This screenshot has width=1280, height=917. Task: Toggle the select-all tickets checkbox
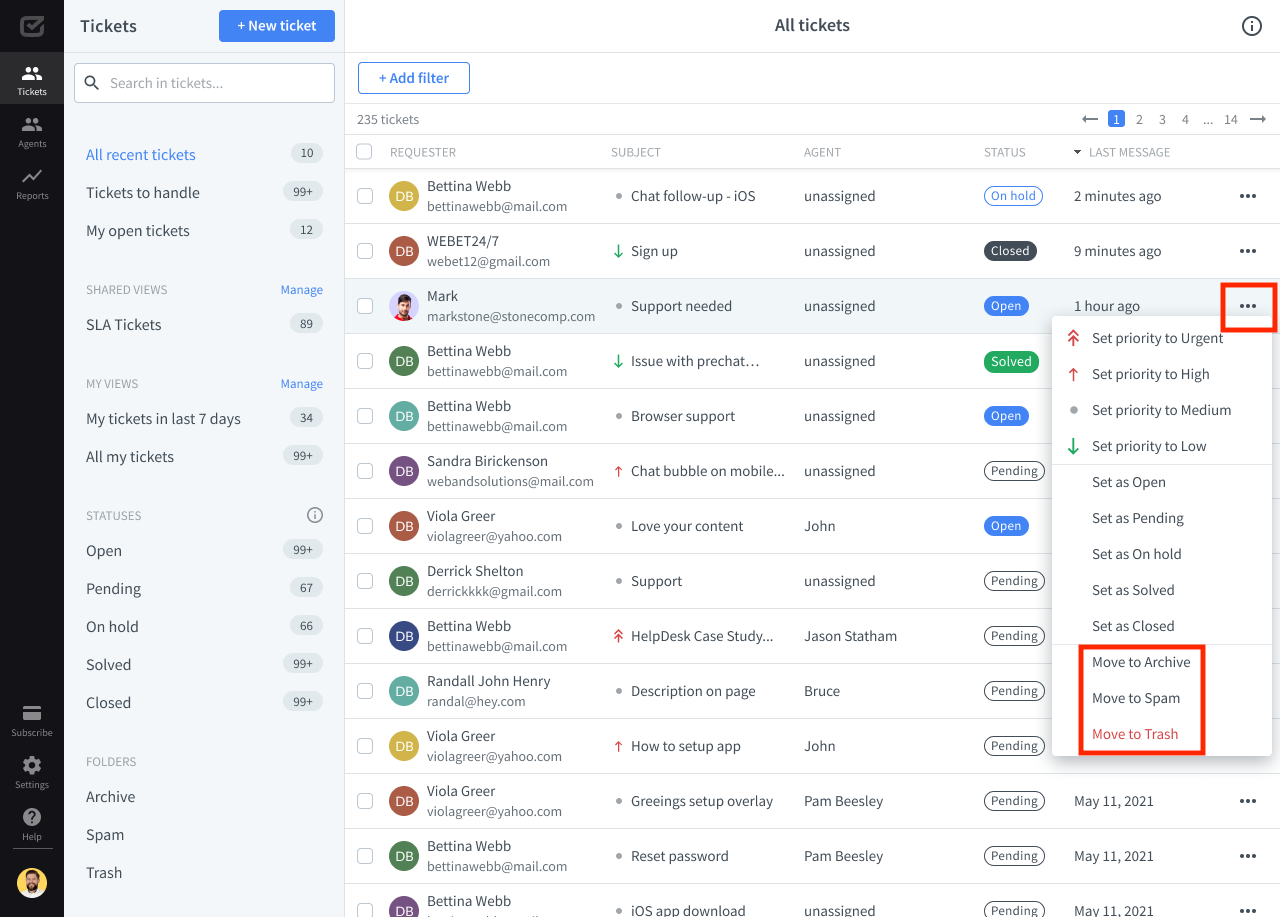365,152
